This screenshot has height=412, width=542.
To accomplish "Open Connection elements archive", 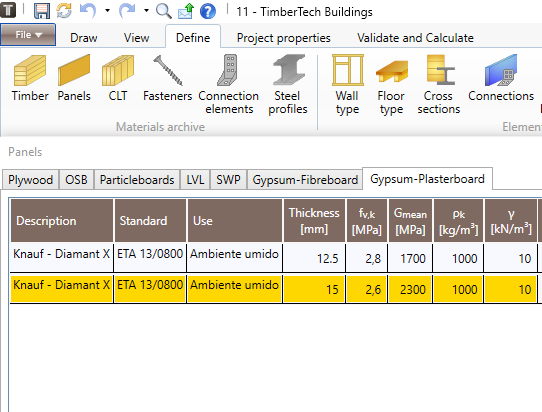I will pos(228,85).
